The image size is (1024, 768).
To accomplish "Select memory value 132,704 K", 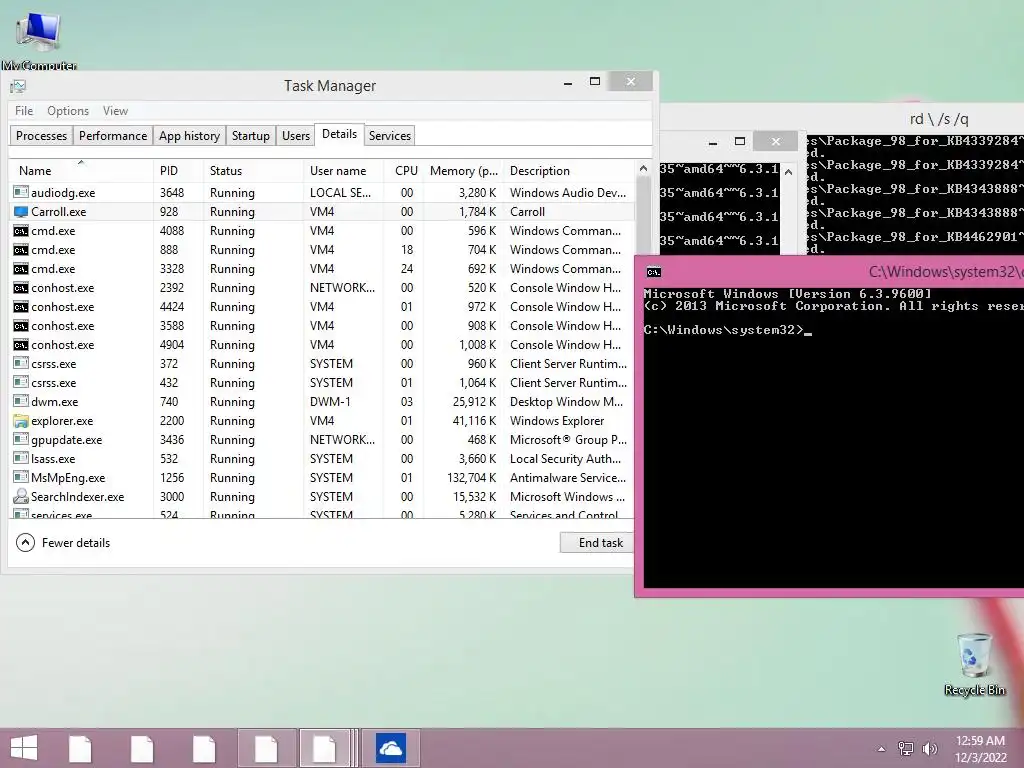I will pyautogui.click(x=472, y=477).
